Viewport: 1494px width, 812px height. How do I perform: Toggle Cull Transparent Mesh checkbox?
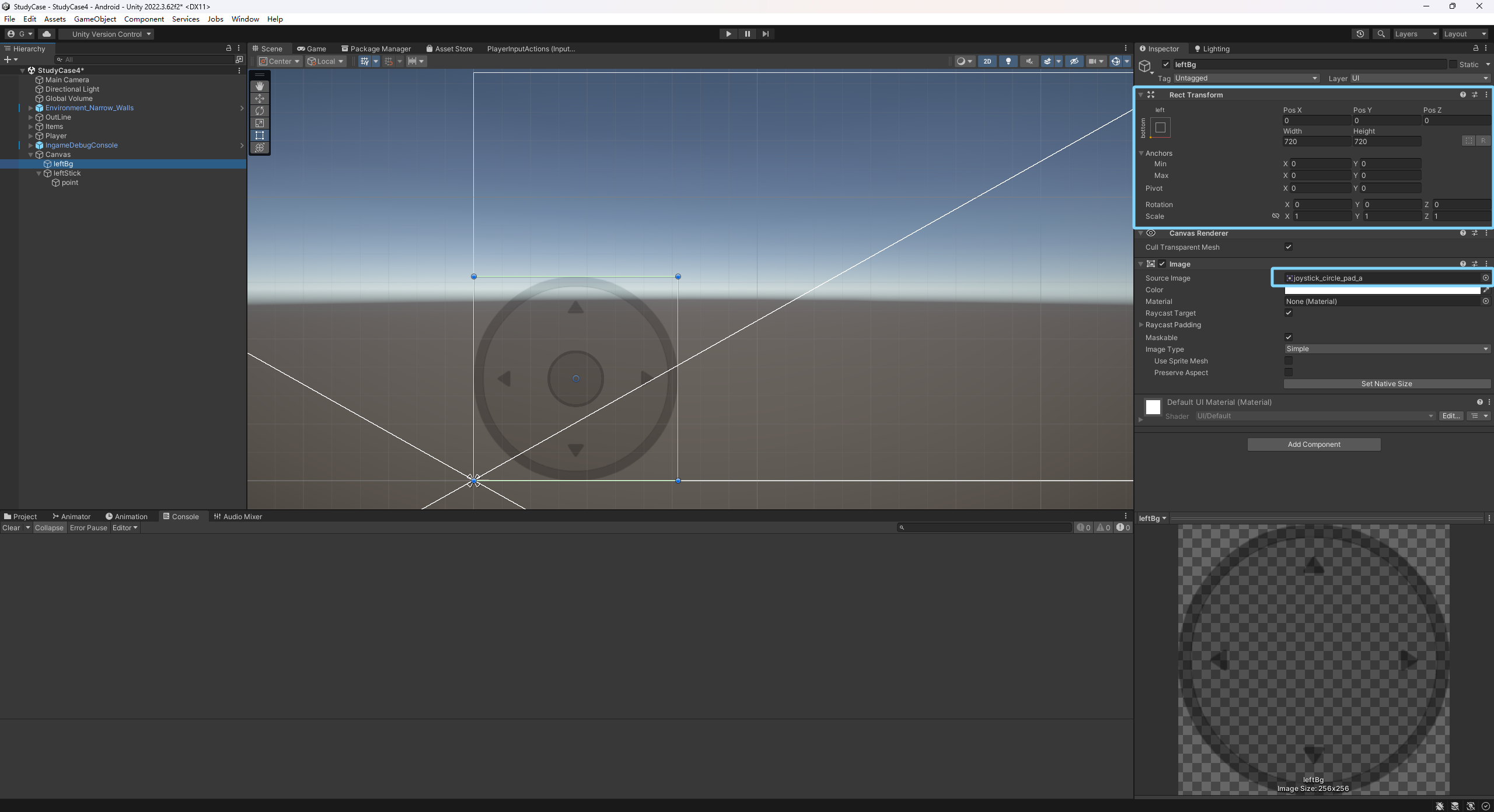pyautogui.click(x=1289, y=247)
